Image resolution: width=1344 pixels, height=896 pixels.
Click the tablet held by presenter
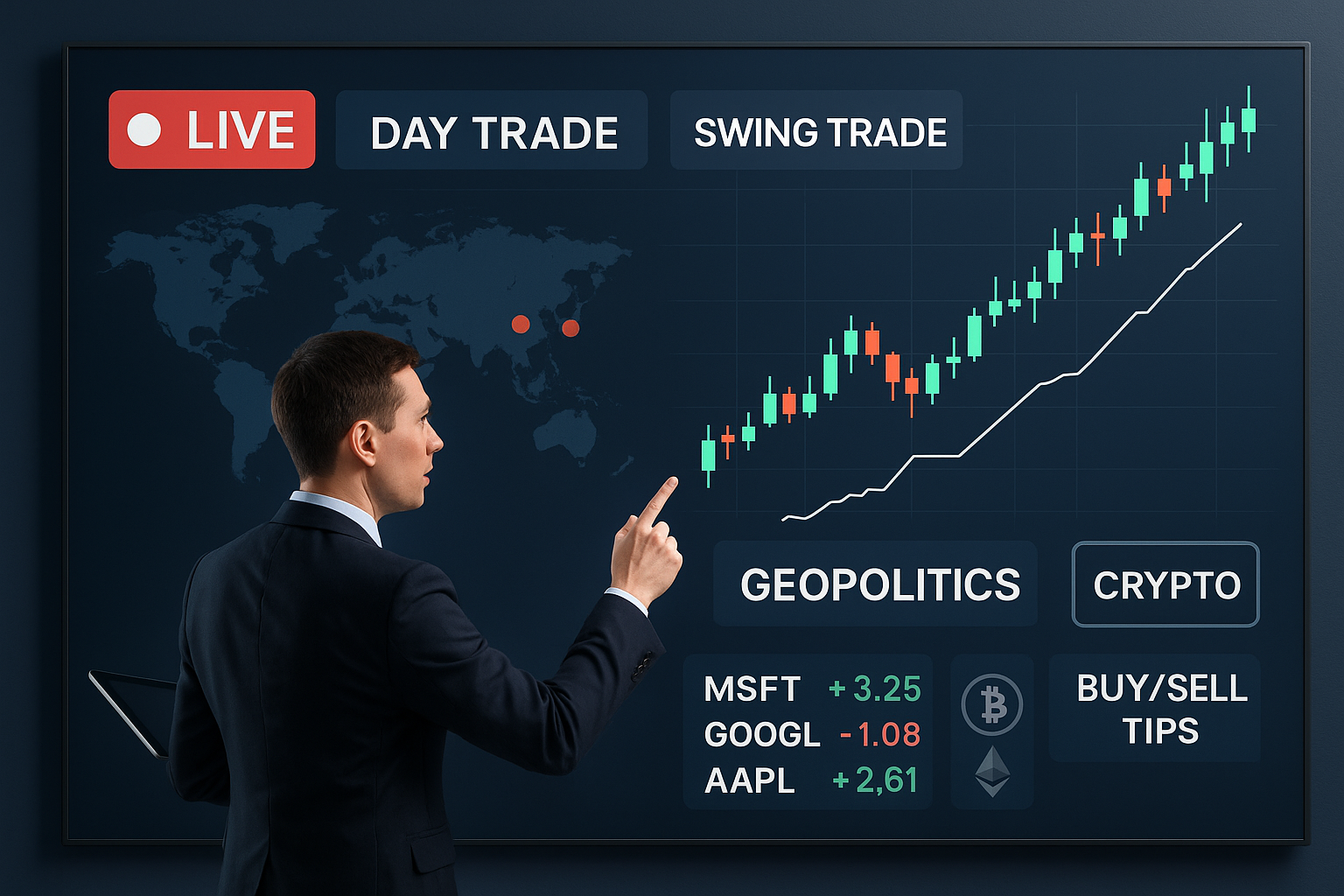coord(133,710)
